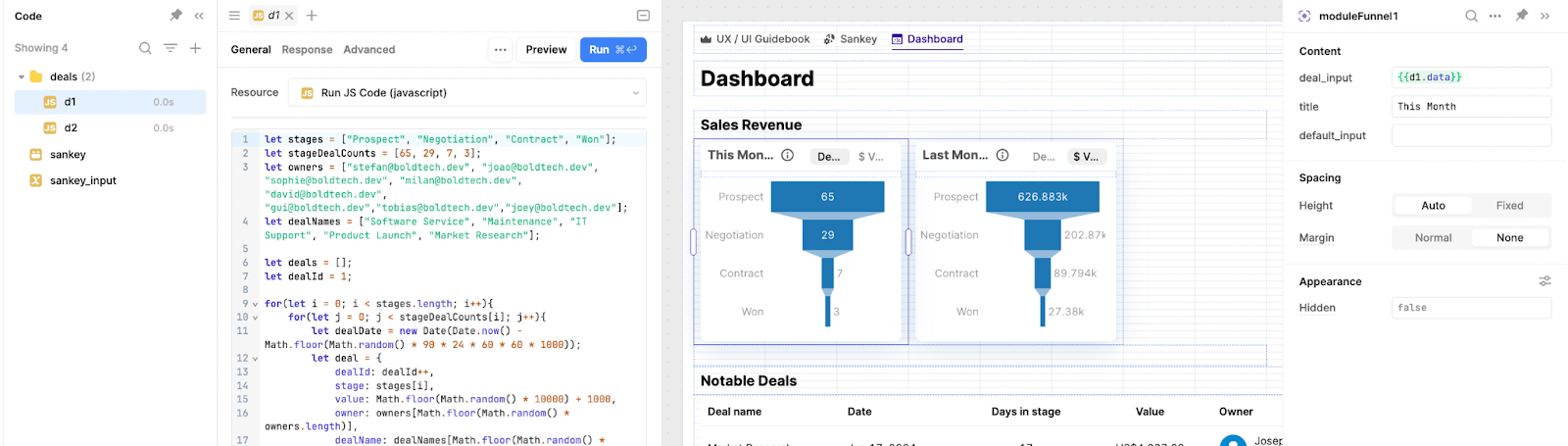Click the Prospect bar showing 65
The image size is (1568, 446).
coord(828,197)
